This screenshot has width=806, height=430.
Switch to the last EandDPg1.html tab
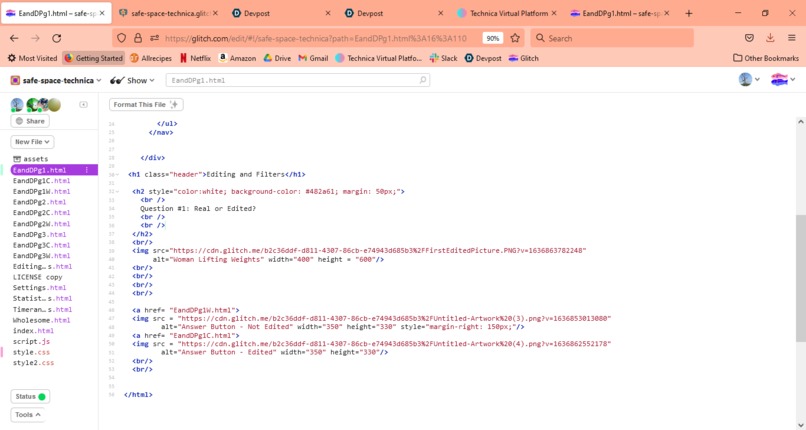tap(619, 13)
